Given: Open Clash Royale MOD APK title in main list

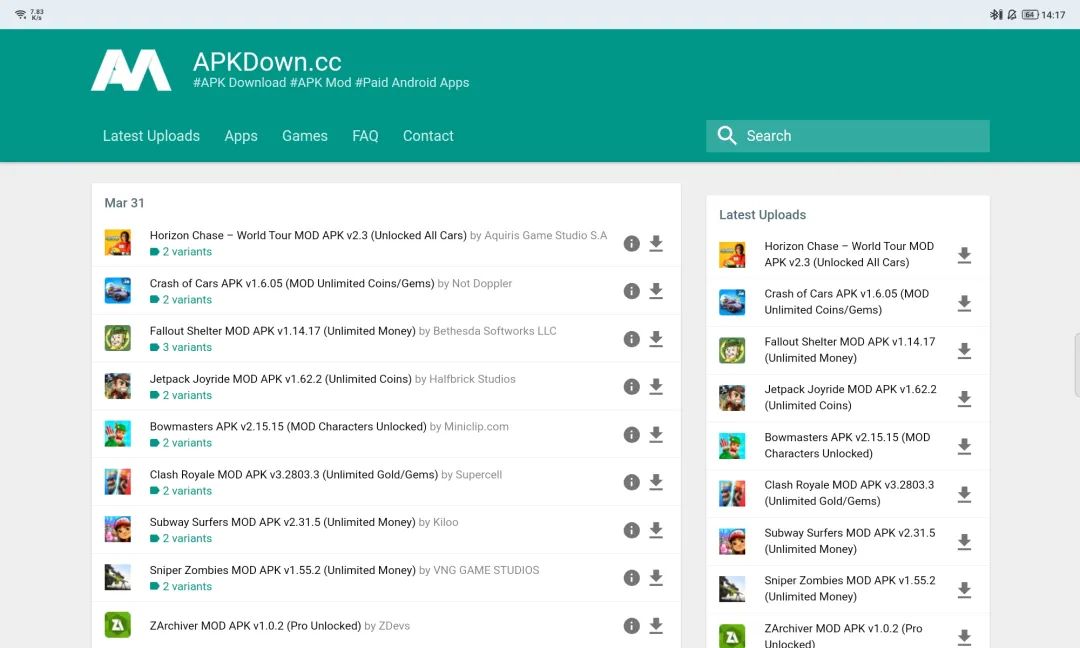Looking at the screenshot, I should coord(293,474).
